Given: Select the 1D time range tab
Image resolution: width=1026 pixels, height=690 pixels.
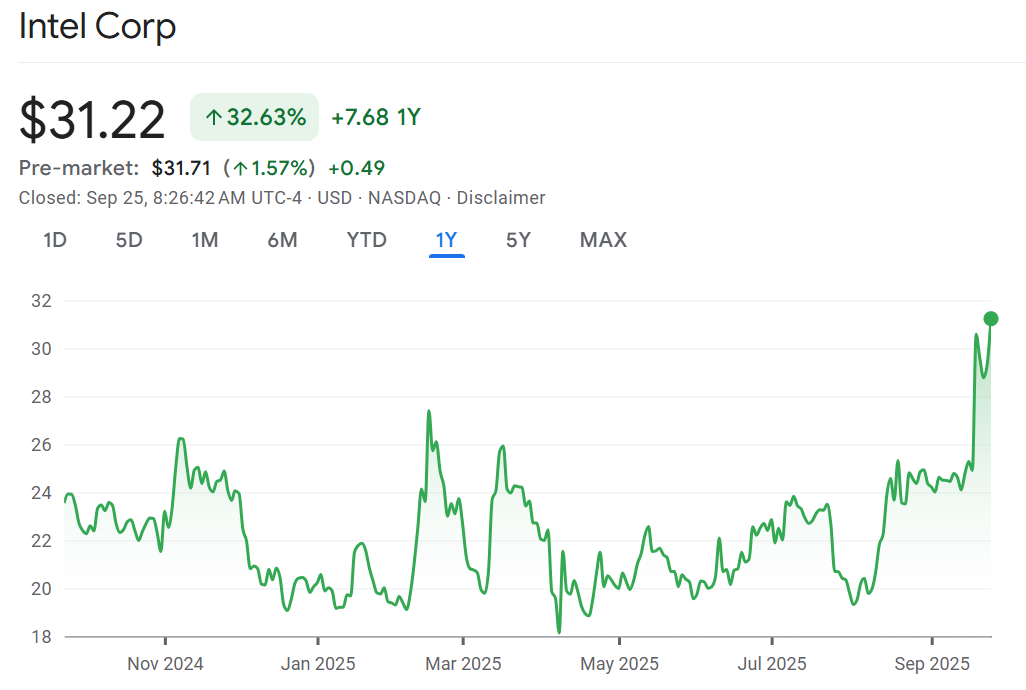Looking at the screenshot, I should point(54,240).
